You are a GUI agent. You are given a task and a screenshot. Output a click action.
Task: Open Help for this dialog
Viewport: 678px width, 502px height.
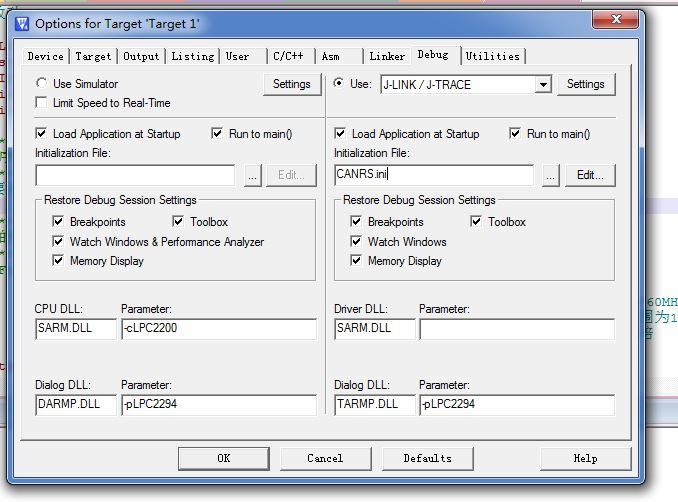point(585,458)
